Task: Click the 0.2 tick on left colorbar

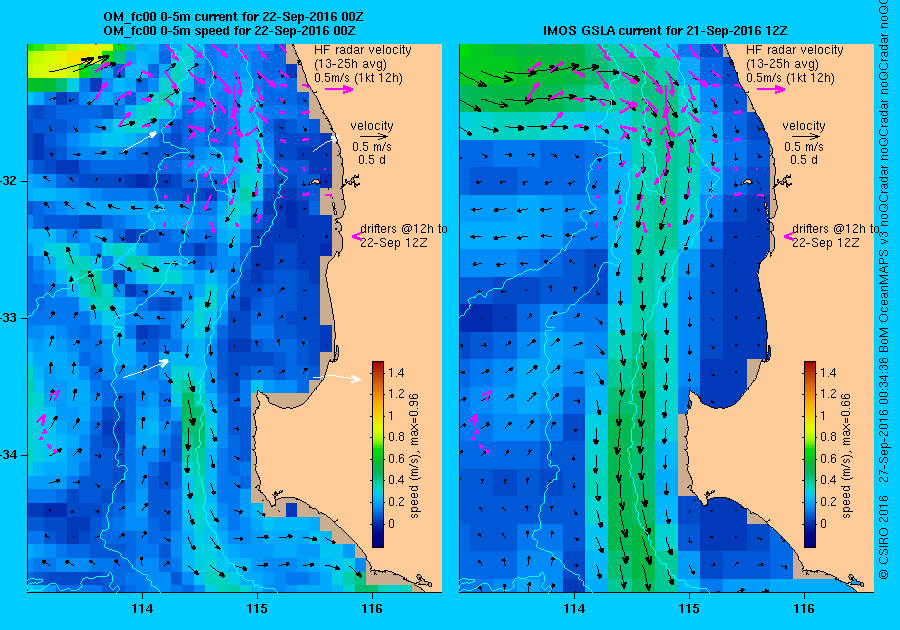Action: click(396, 501)
